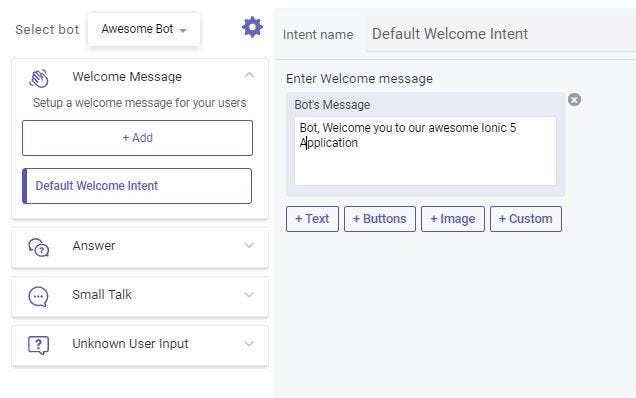Click the Intent name input field
The height and width of the screenshot is (398, 636).
[501, 34]
